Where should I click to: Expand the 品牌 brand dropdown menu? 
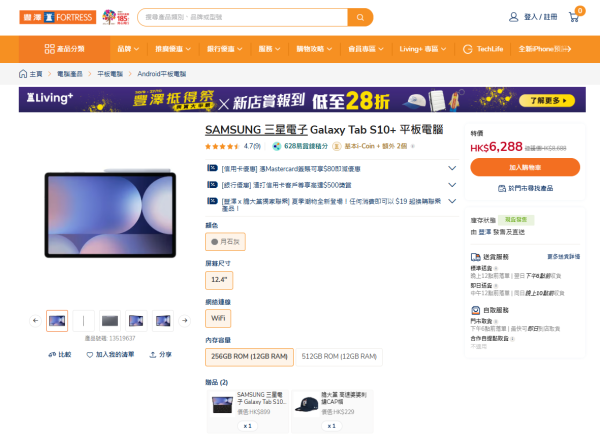pyautogui.click(x=128, y=49)
